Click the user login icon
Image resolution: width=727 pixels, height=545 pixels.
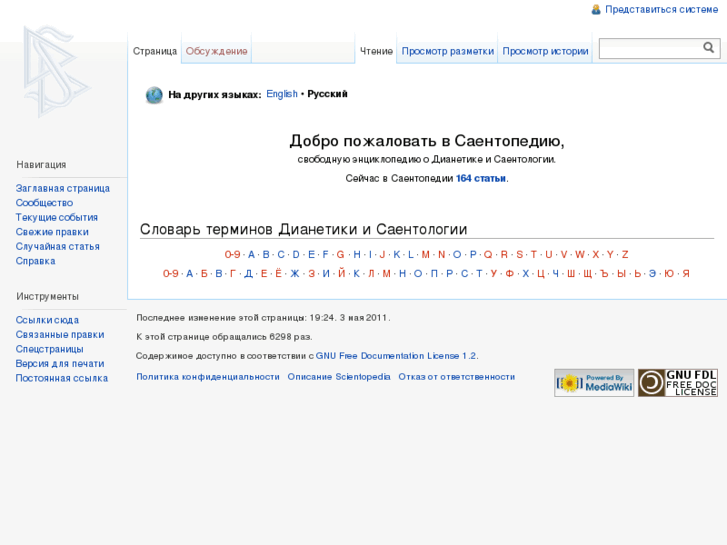click(596, 10)
